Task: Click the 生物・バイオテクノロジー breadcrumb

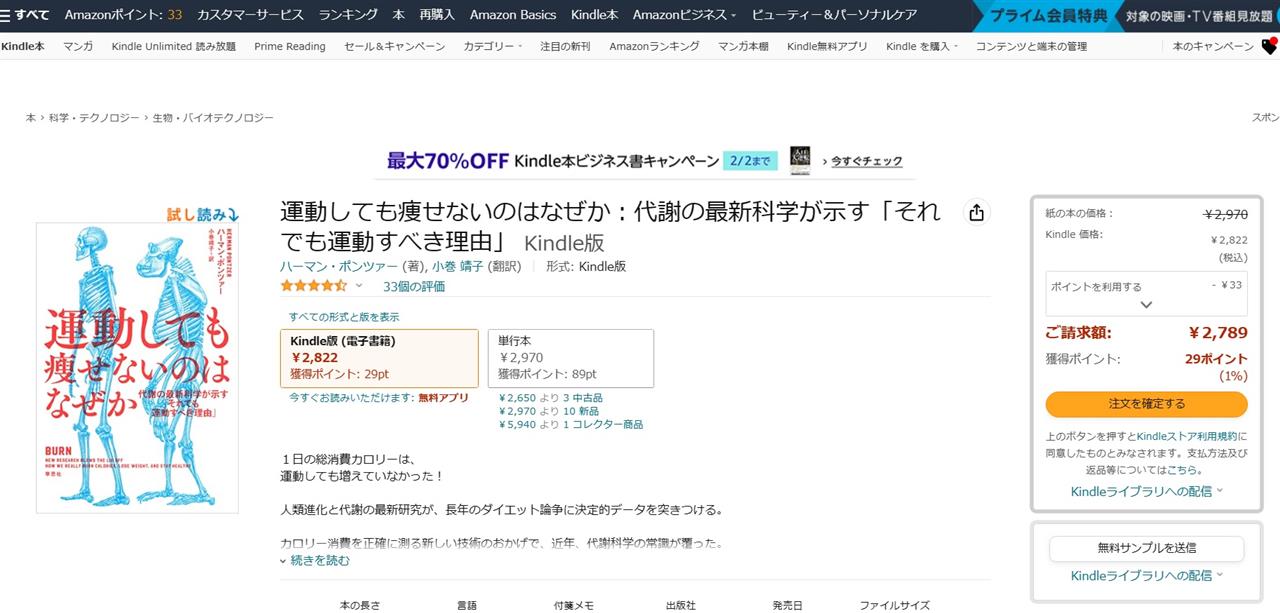Action: coord(213,118)
